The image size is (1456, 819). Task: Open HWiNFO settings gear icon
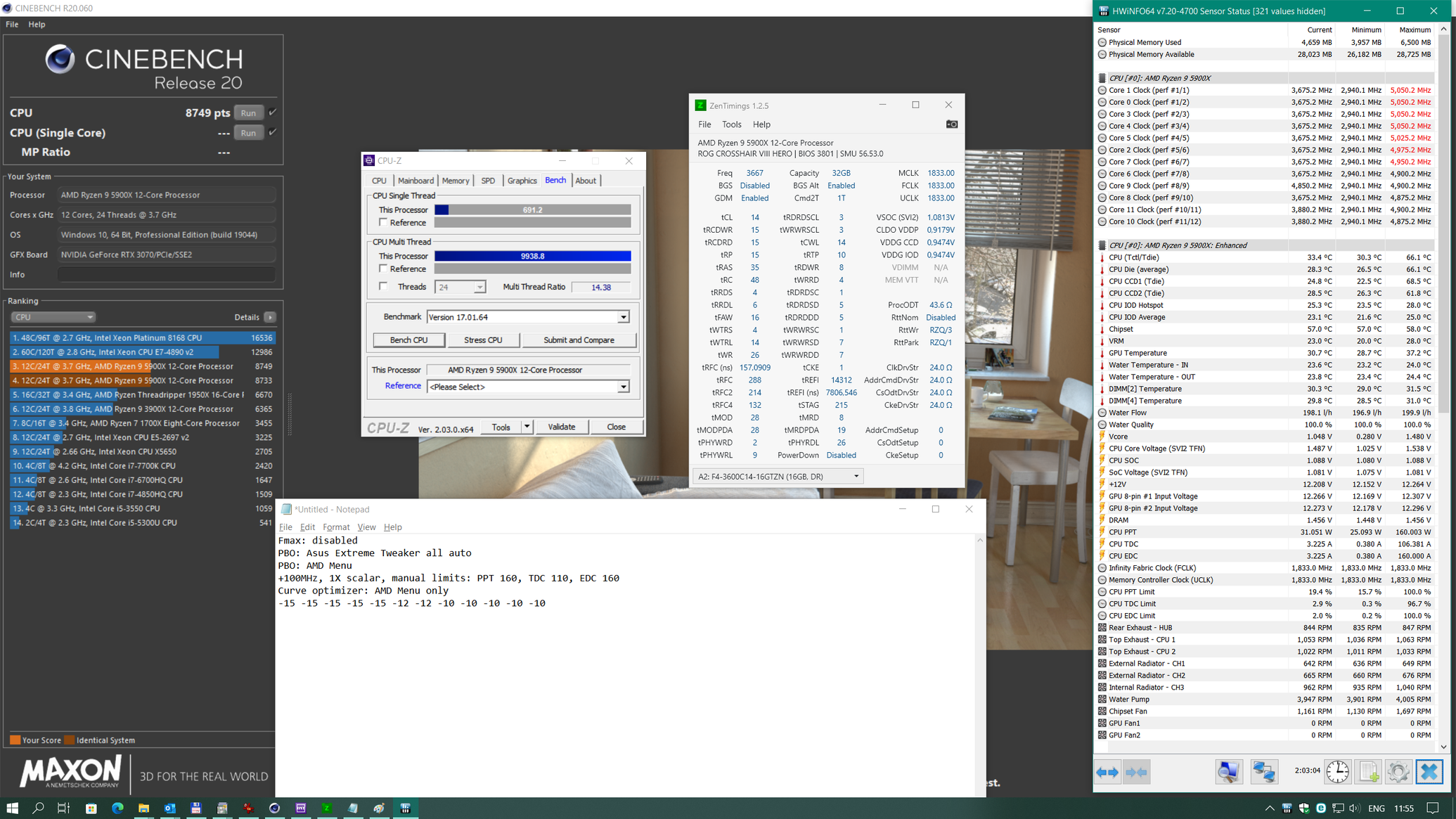(1398, 772)
